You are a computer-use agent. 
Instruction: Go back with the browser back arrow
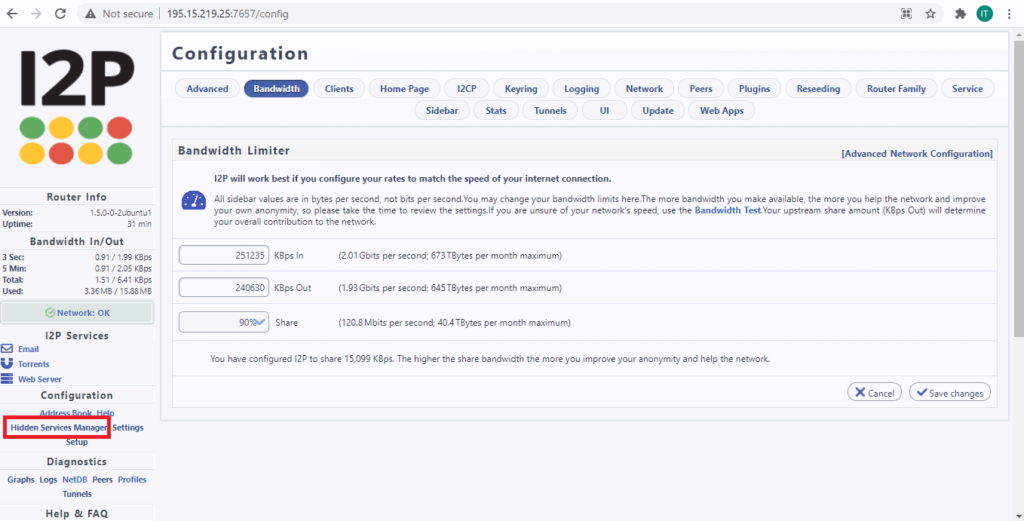click(12, 14)
